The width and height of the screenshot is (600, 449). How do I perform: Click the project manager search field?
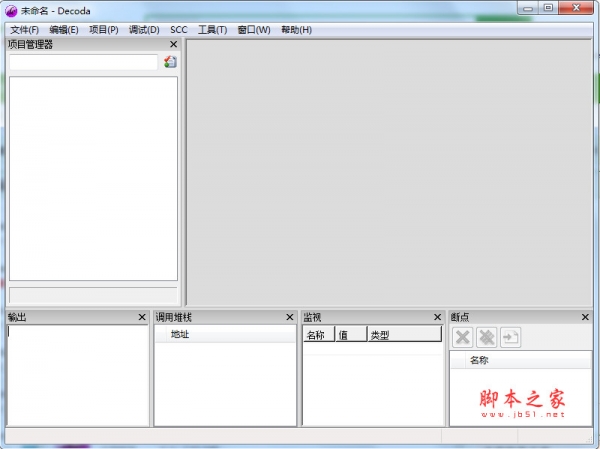[x=82, y=62]
